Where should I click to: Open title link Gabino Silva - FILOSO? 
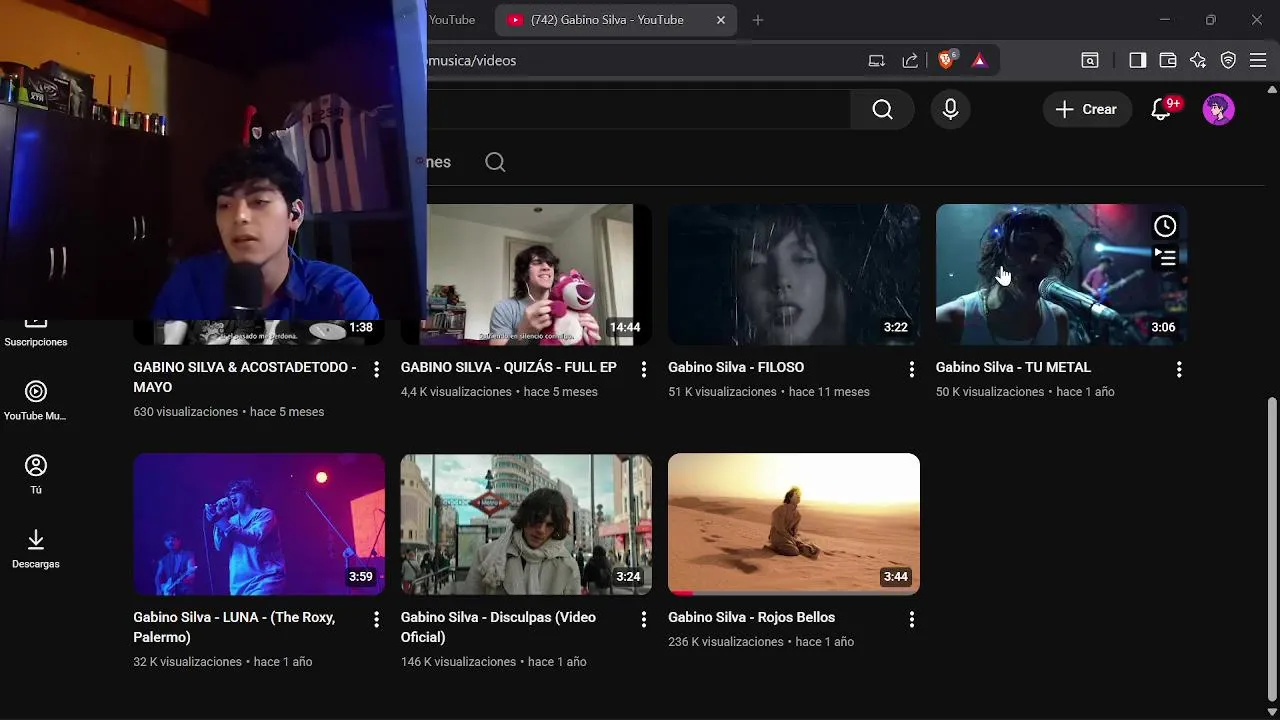point(736,367)
